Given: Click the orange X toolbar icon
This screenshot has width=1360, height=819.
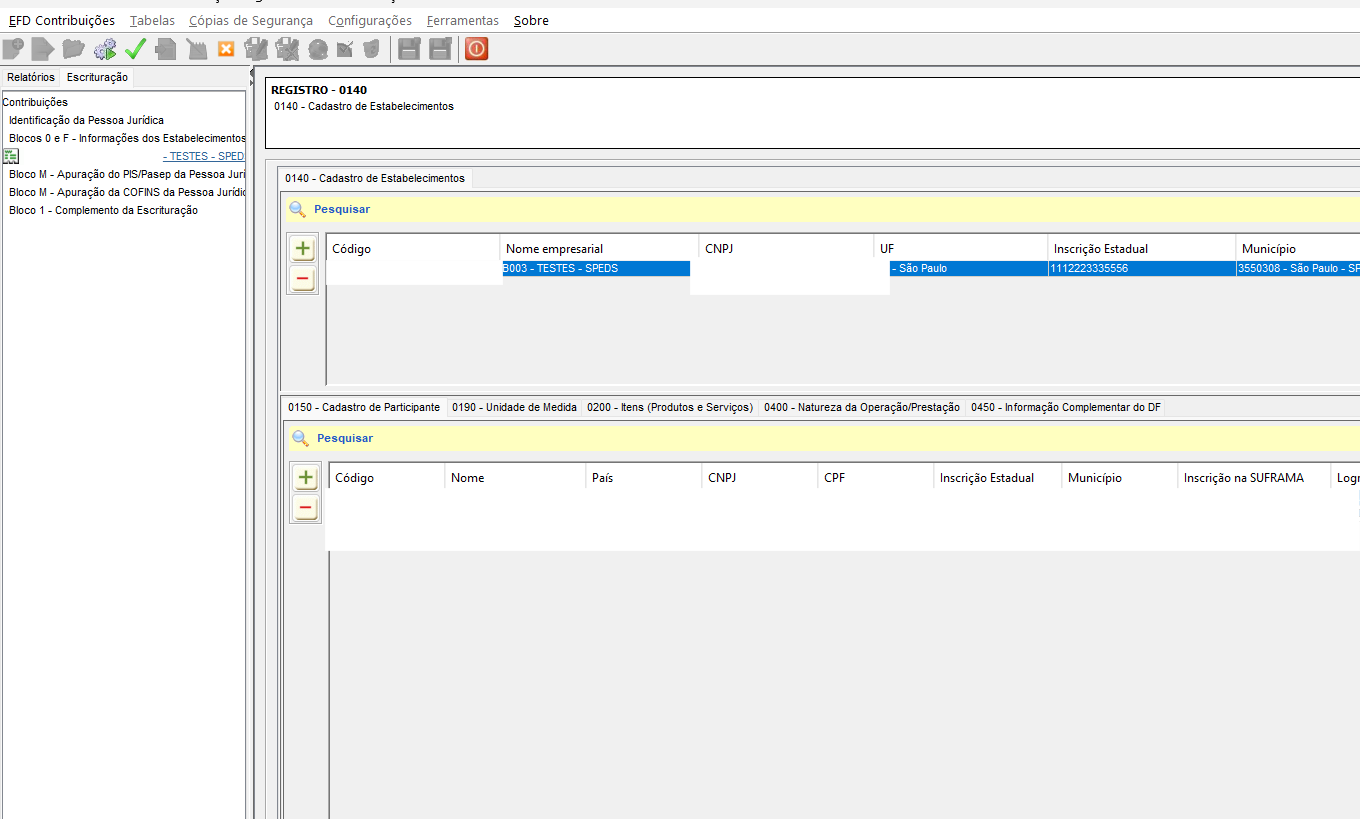Looking at the screenshot, I should pos(226,48).
